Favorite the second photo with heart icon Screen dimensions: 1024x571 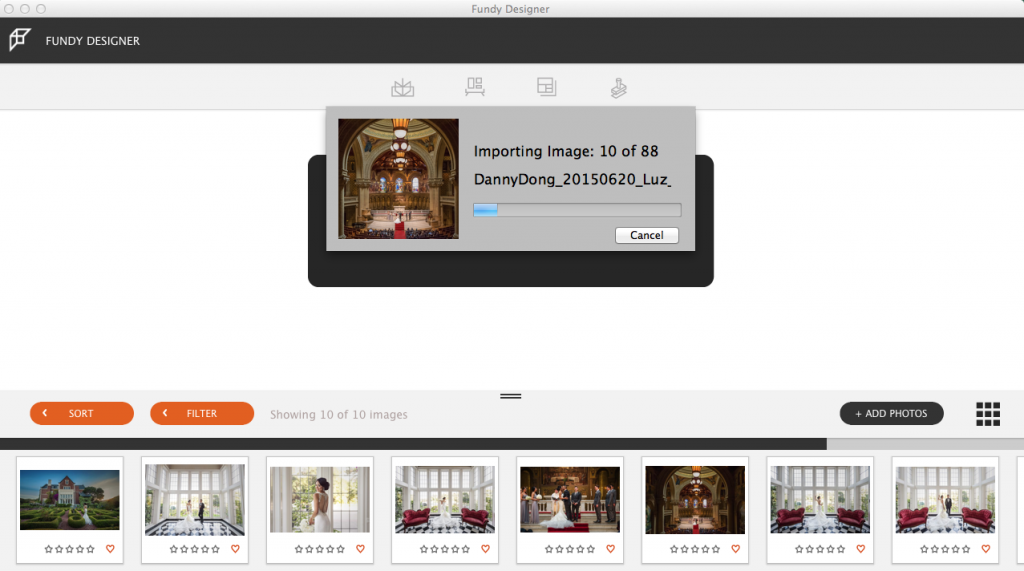pyautogui.click(x=235, y=549)
